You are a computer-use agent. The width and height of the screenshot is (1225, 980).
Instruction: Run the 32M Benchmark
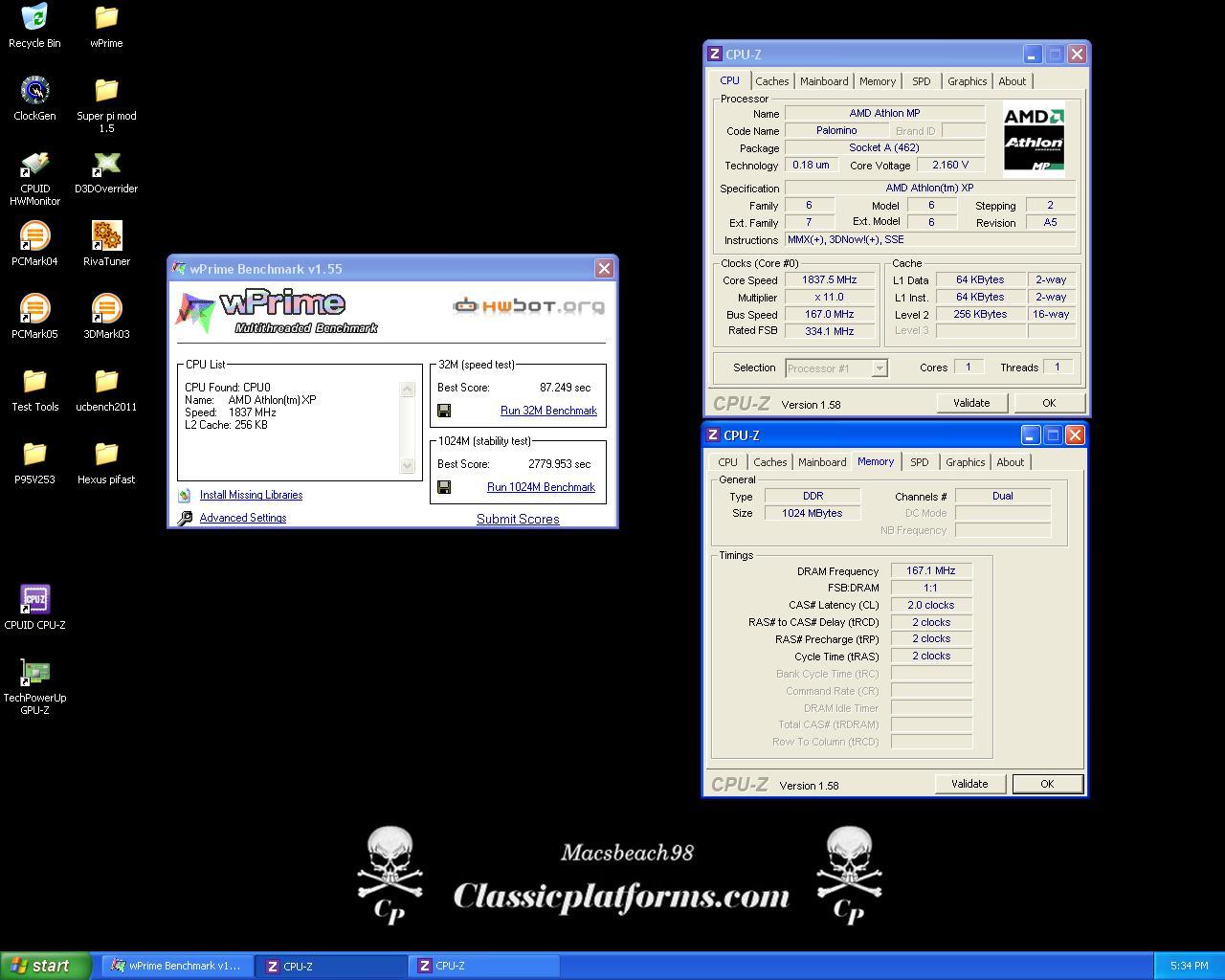coord(548,411)
